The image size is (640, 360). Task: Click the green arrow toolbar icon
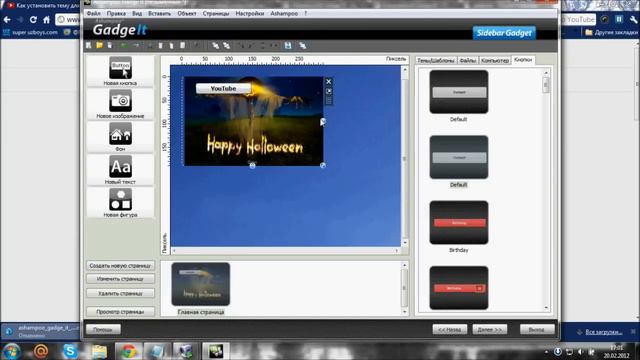(x=124, y=45)
